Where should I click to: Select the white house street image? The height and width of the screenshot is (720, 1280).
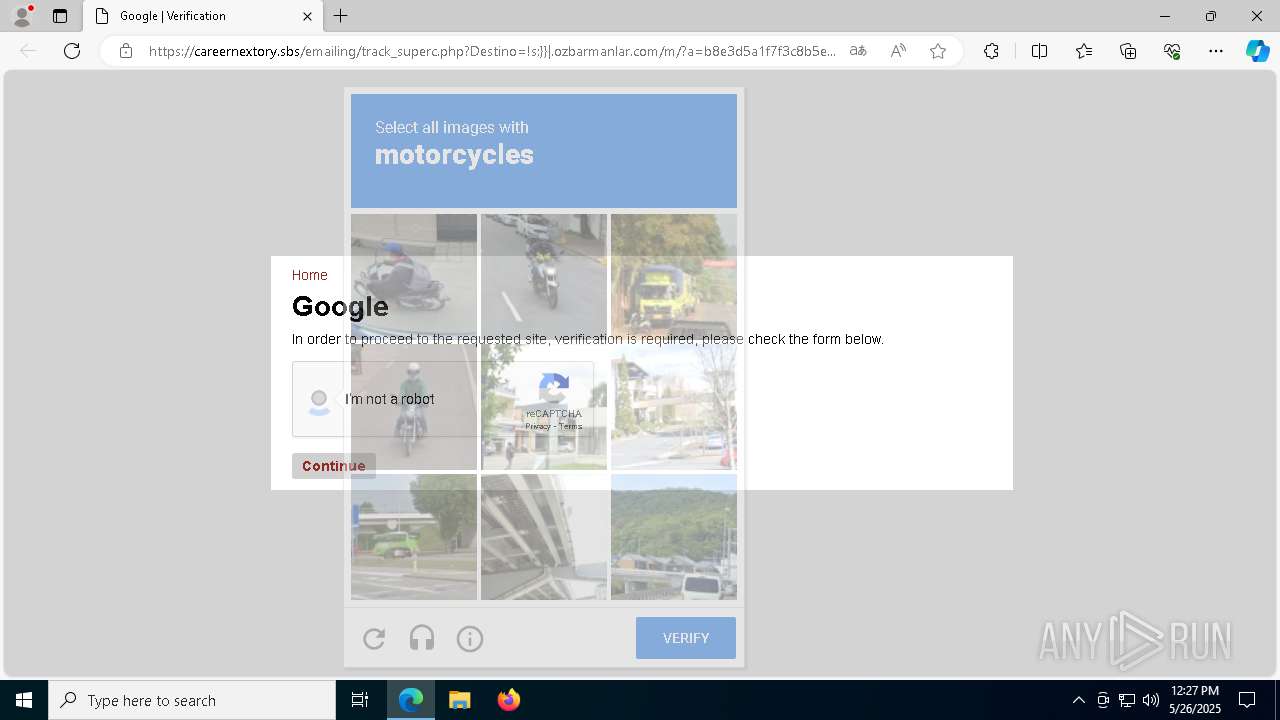click(674, 407)
